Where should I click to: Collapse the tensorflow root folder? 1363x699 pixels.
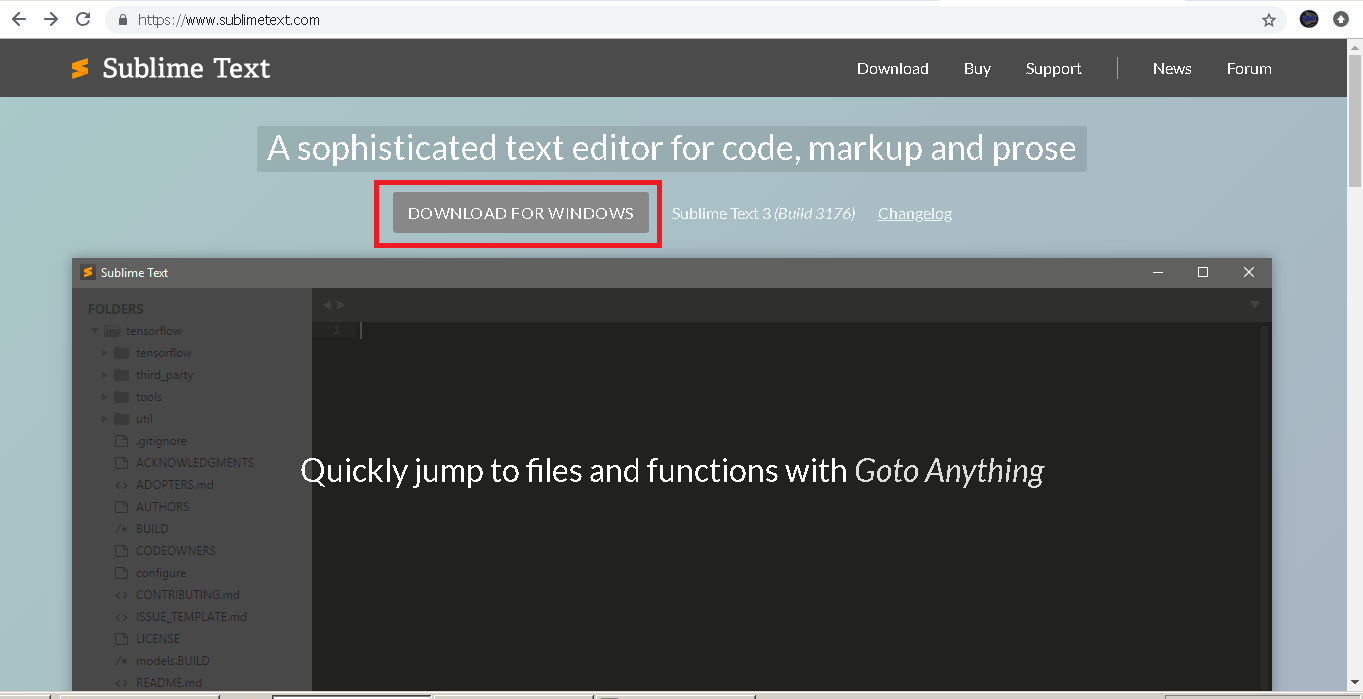pos(95,330)
